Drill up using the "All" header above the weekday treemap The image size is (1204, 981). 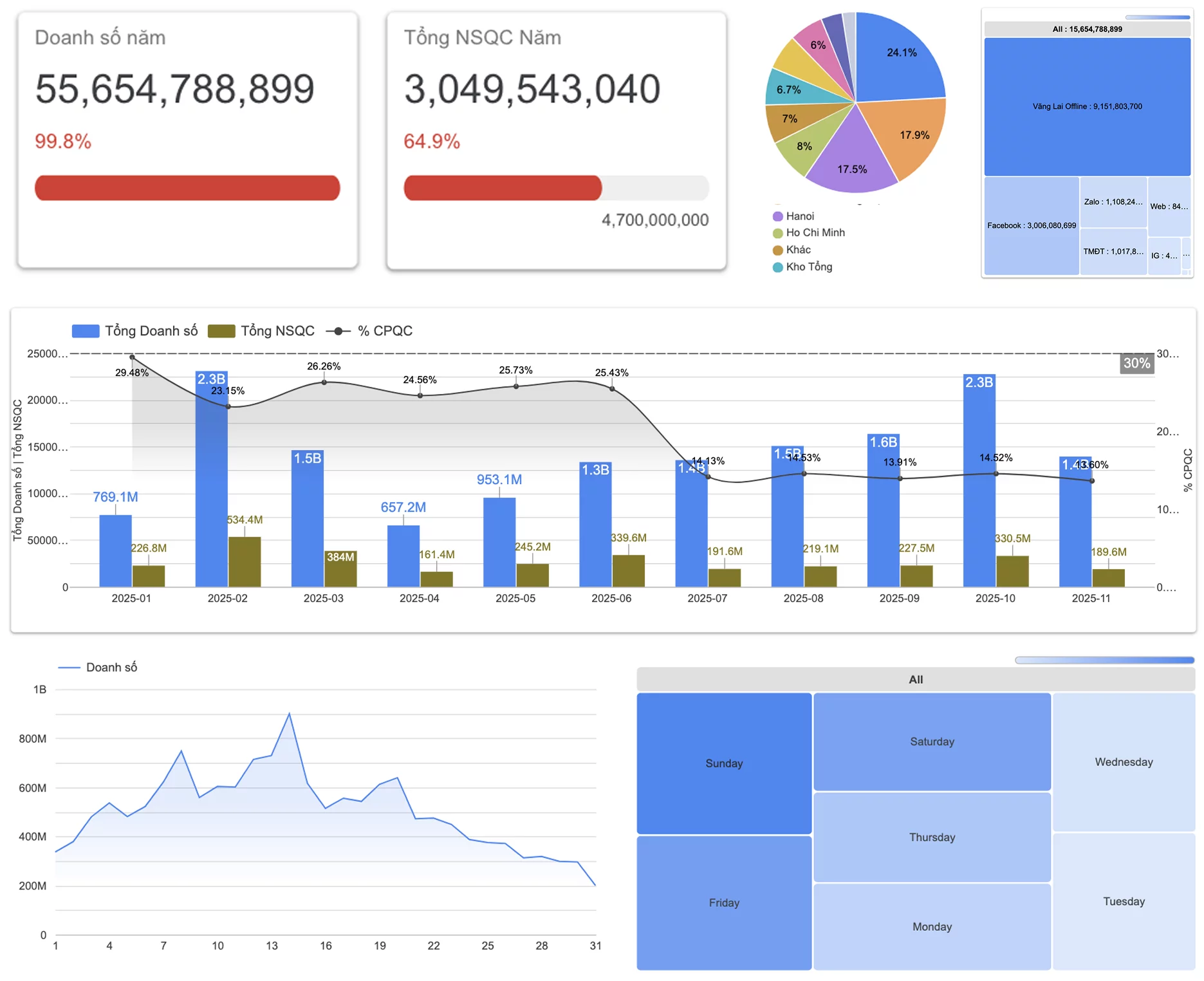click(x=914, y=679)
